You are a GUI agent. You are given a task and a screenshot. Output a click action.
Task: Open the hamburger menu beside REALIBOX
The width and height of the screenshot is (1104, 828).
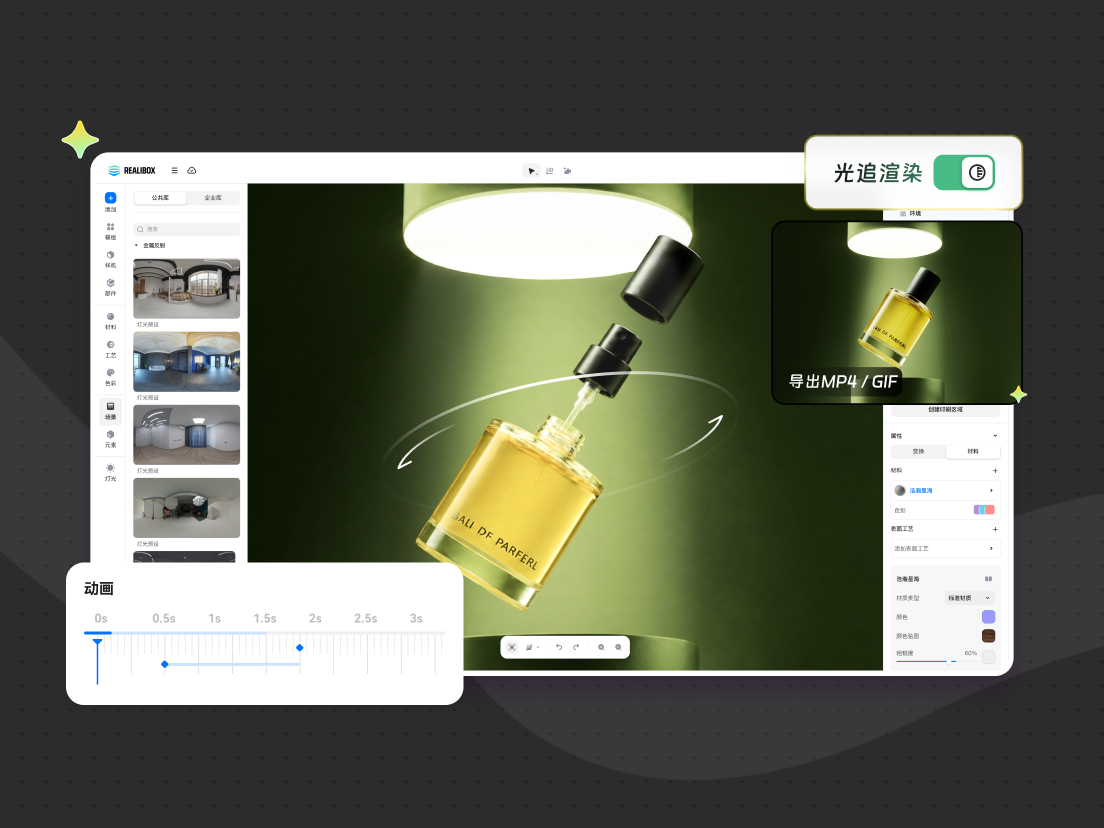175,170
